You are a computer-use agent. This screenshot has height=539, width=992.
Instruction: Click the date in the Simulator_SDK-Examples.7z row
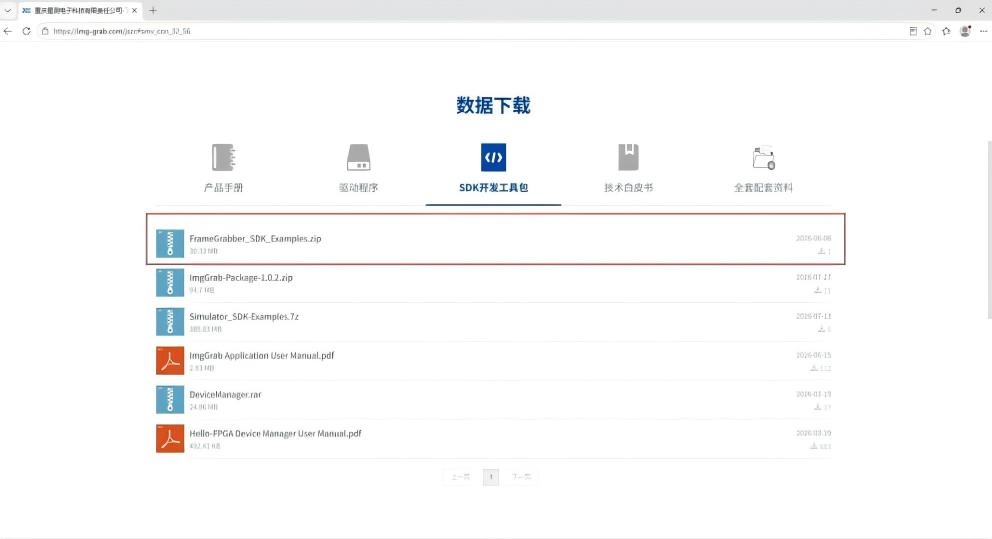(814, 316)
